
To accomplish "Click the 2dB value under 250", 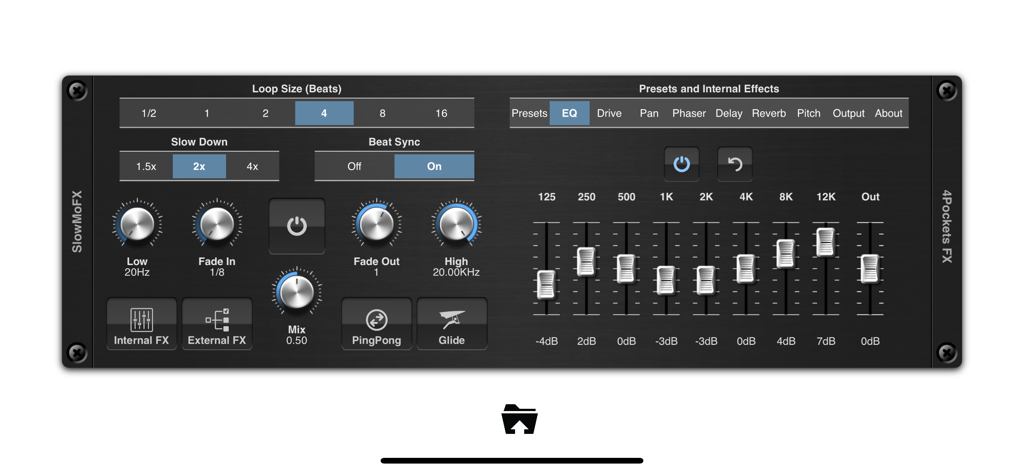I will click(x=586, y=341).
